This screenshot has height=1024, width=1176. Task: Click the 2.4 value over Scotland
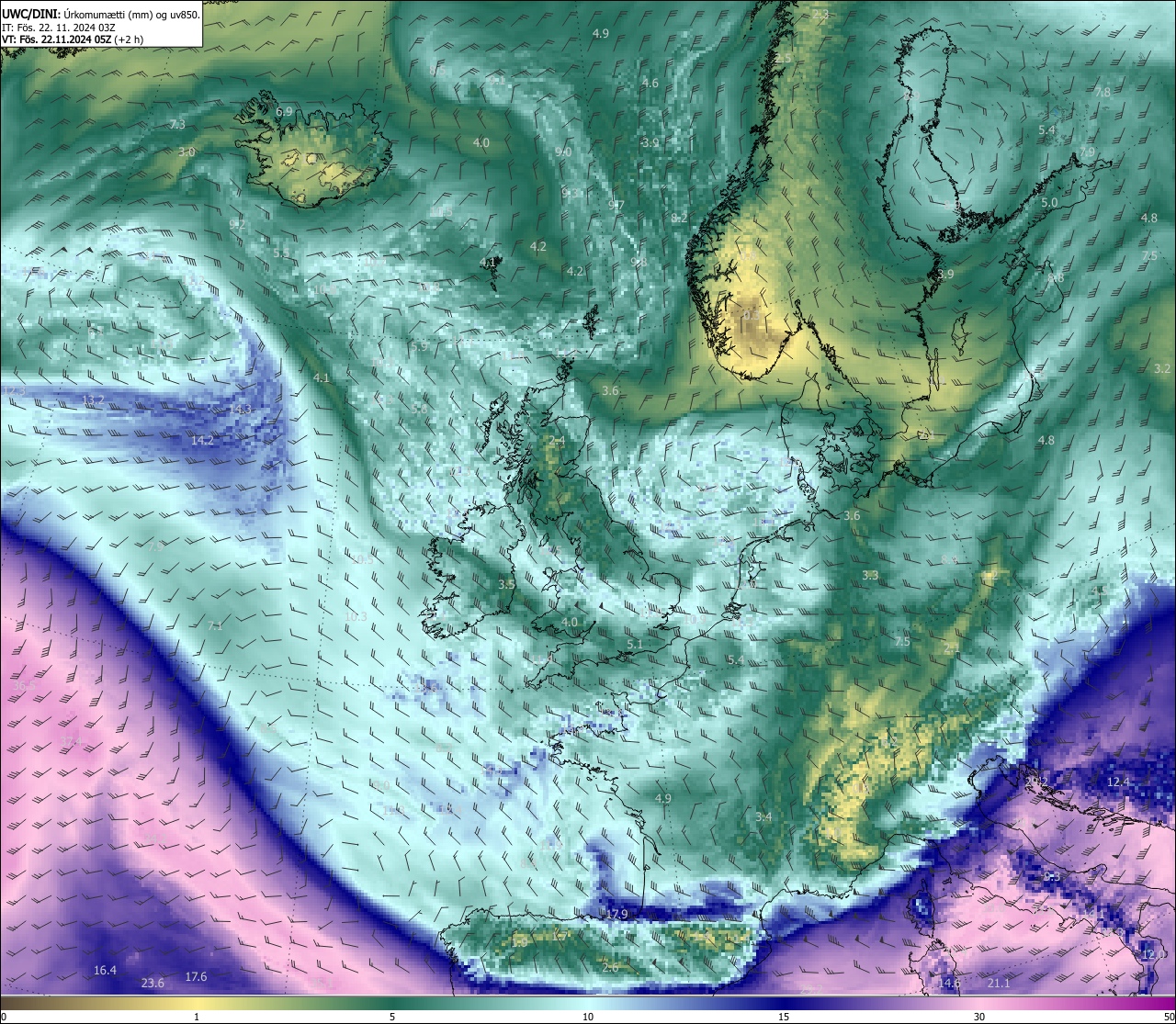pyautogui.click(x=557, y=441)
